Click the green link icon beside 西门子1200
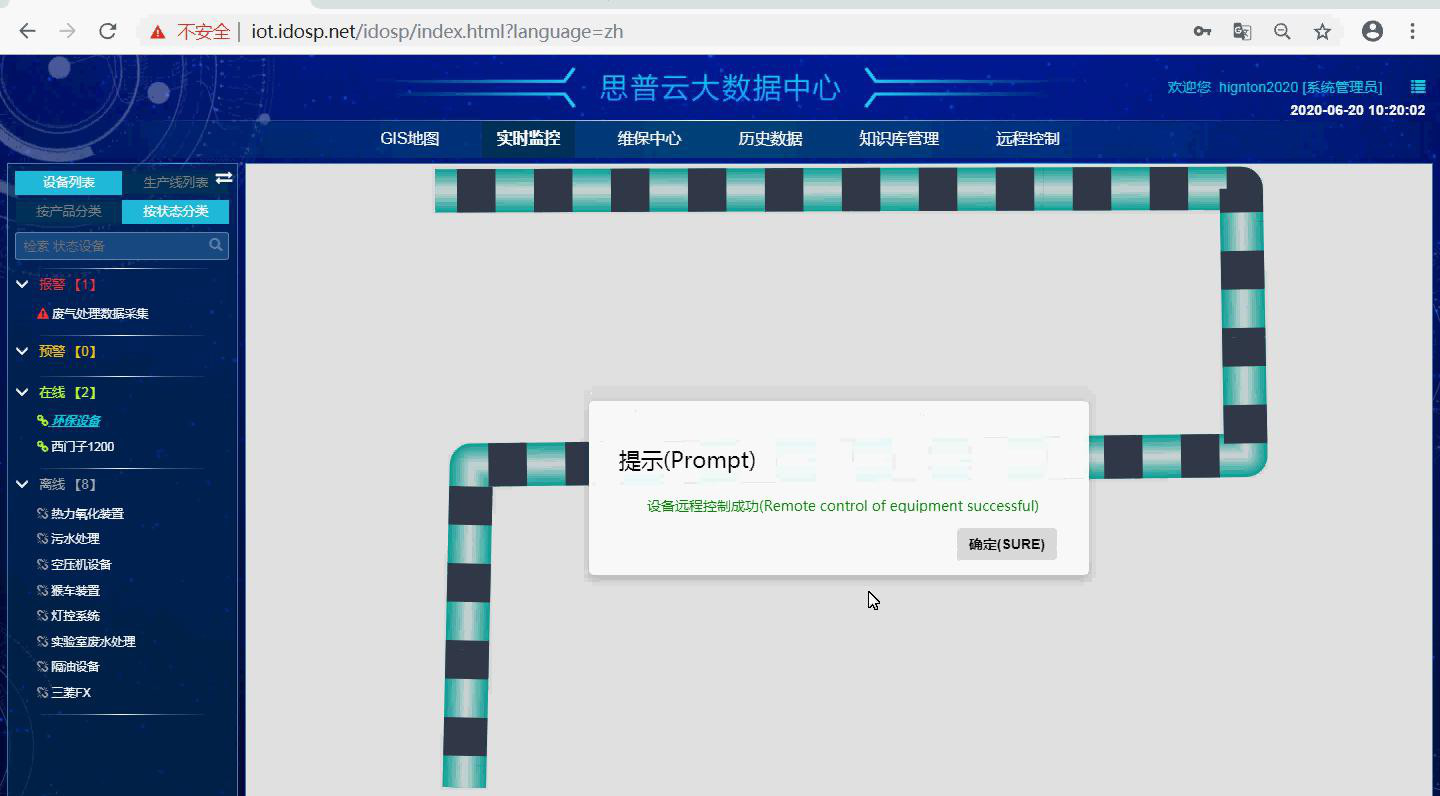This screenshot has width=1440, height=796. pyautogui.click(x=42, y=446)
